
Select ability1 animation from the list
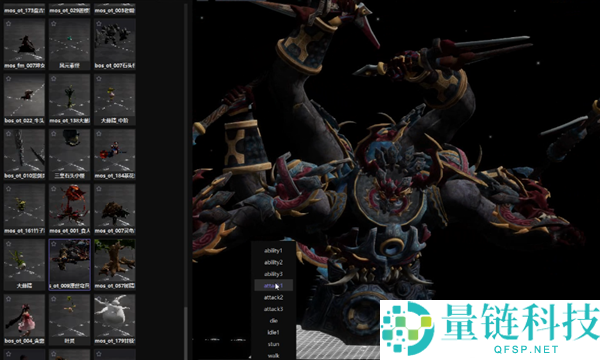point(273,251)
